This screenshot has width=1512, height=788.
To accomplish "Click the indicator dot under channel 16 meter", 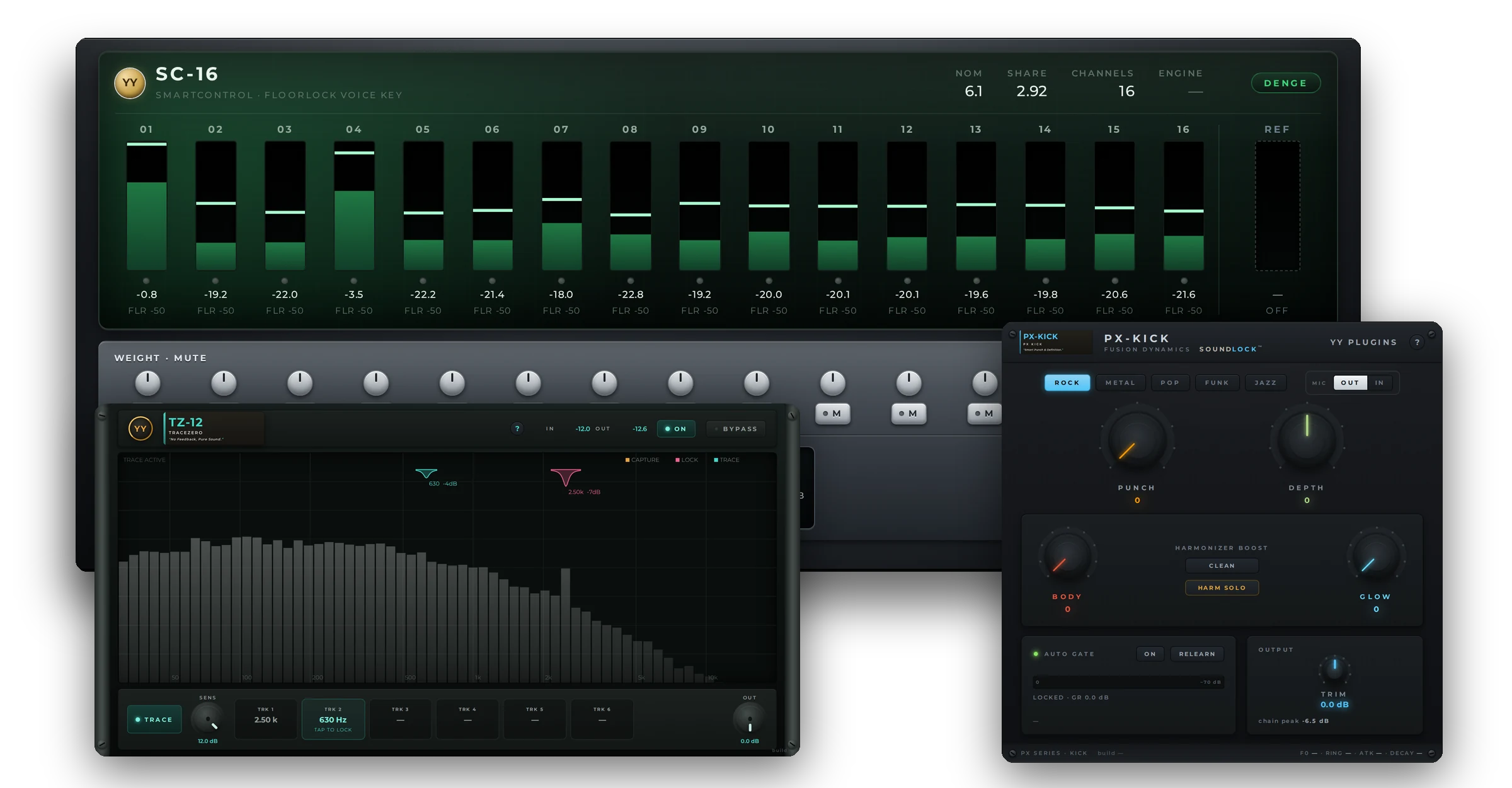I will click(x=1184, y=281).
